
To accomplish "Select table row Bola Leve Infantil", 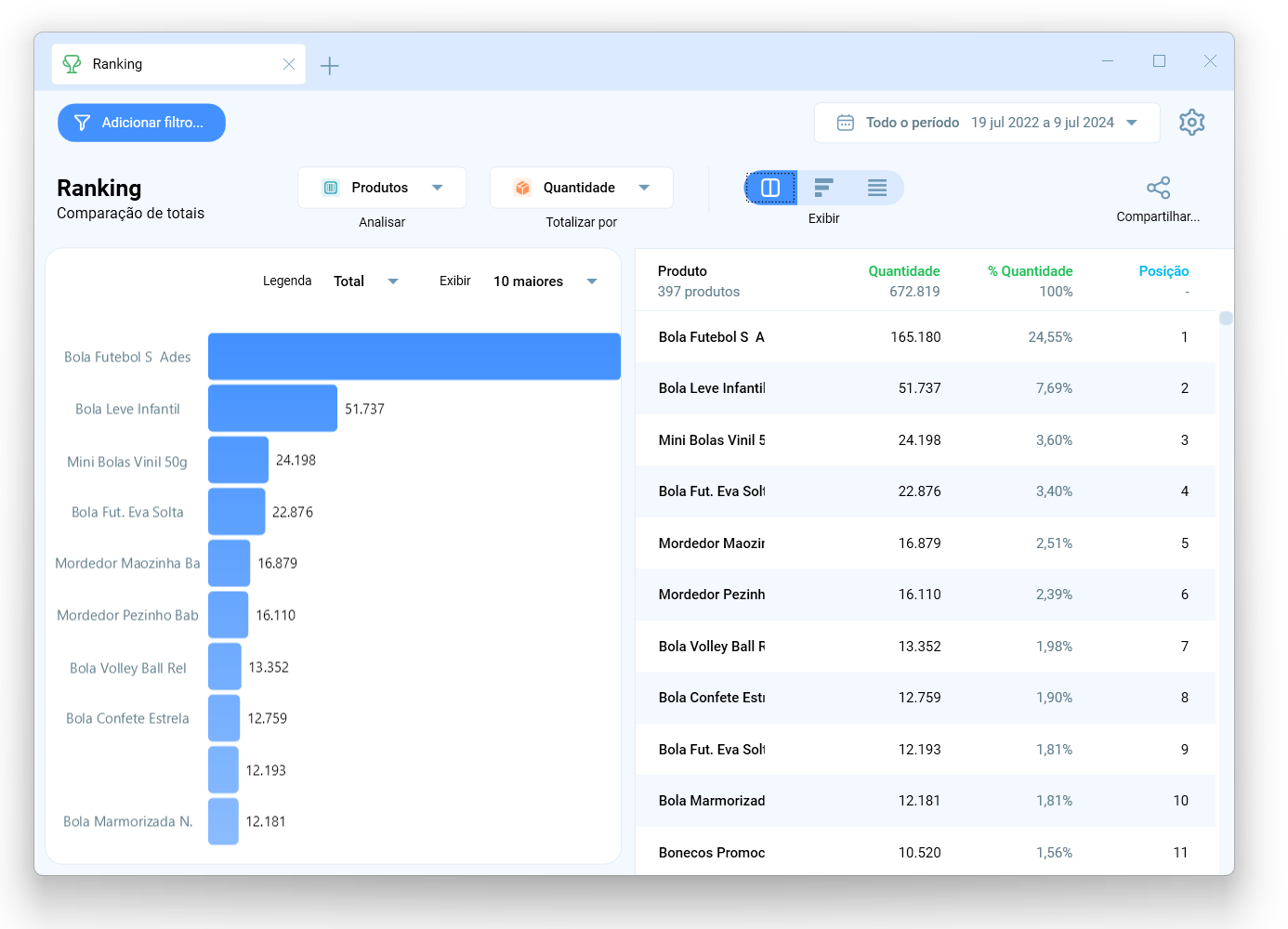I will point(926,388).
